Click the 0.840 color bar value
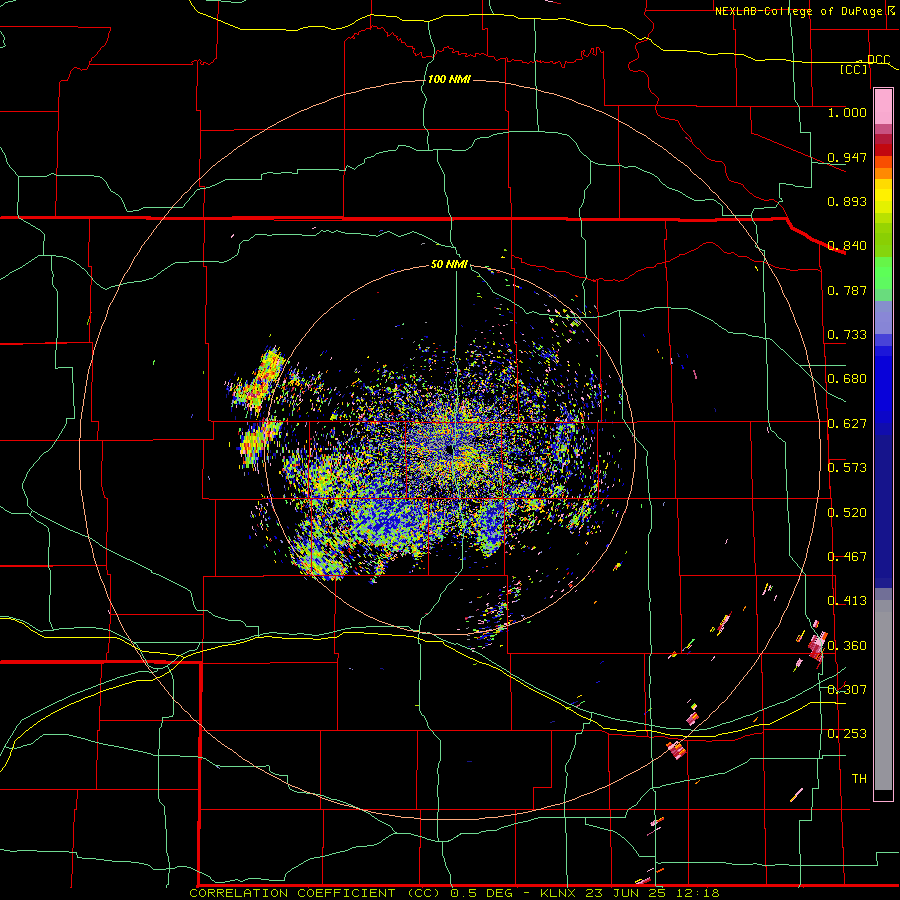The height and width of the screenshot is (900, 900). (x=847, y=246)
